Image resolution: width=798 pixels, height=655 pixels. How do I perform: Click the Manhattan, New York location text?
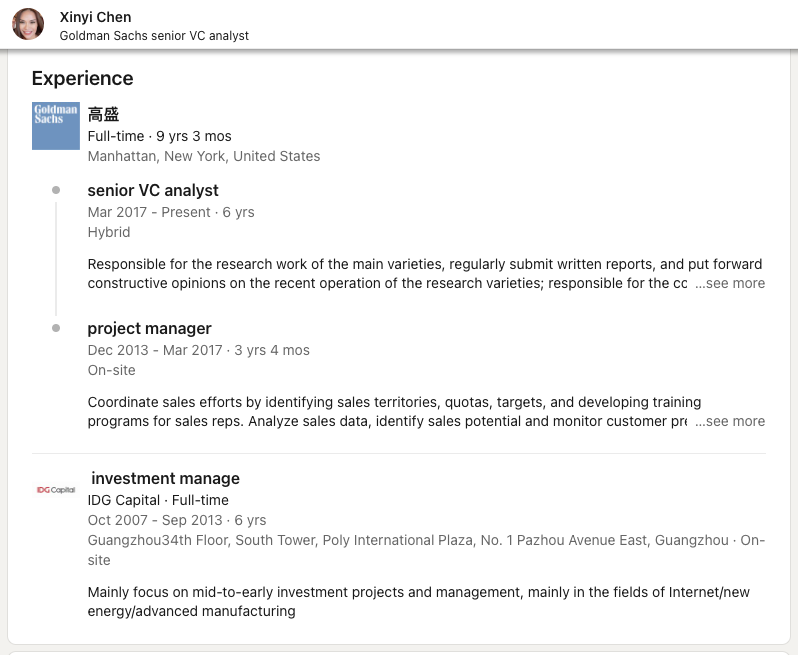click(204, 156)
